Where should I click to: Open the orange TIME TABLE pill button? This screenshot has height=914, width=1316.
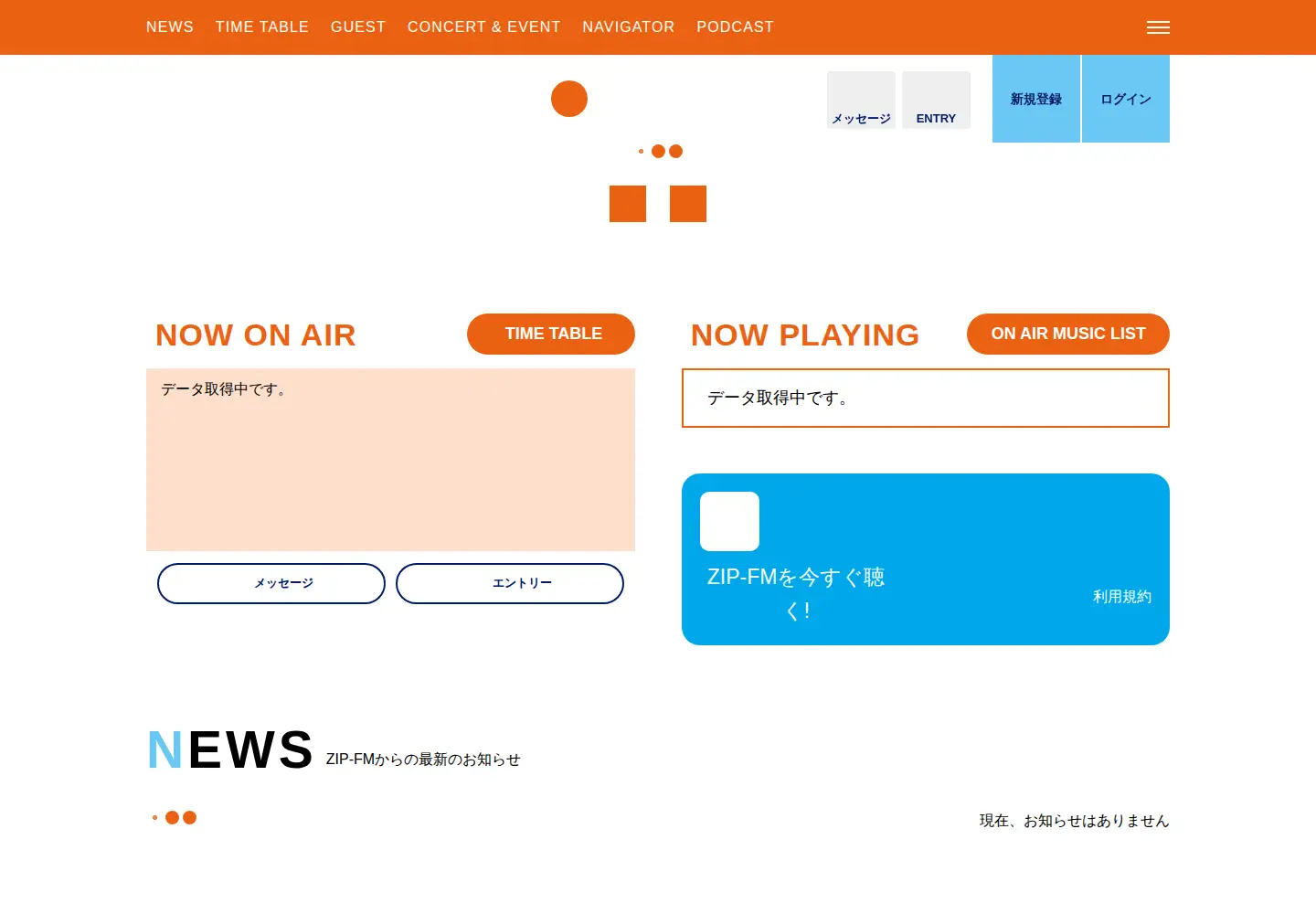coord(551,334)
